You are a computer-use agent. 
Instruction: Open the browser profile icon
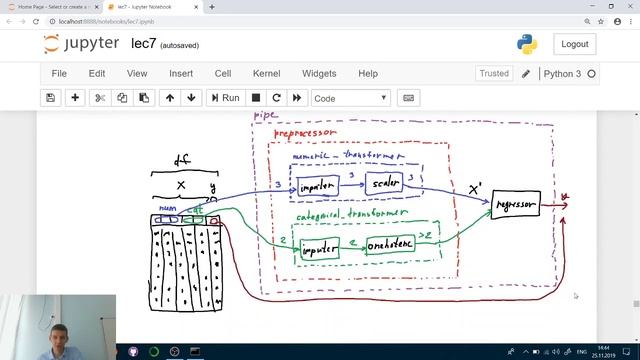click(617, 22)
